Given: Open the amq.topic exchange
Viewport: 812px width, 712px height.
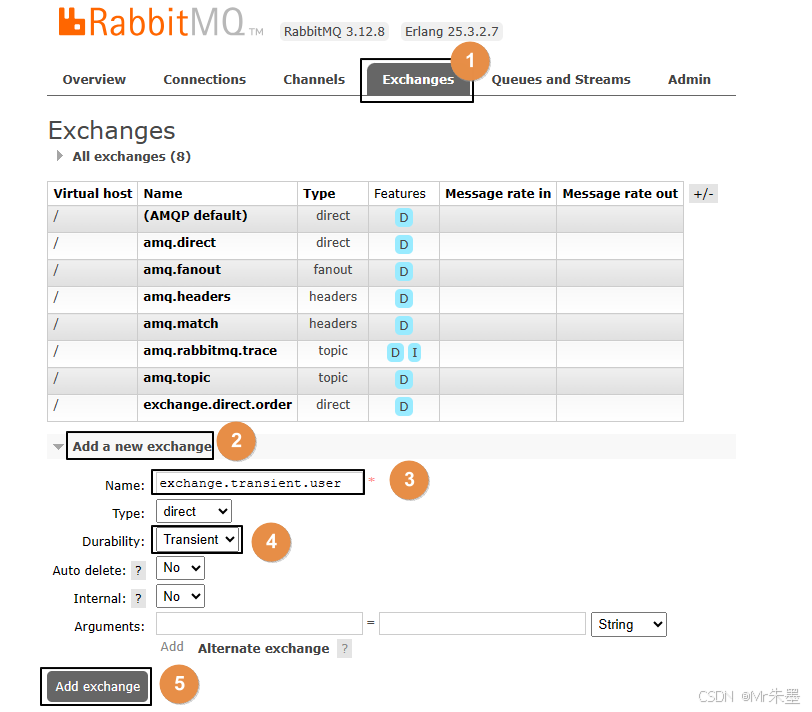Looking at the screenshot, I should [177, 377].
